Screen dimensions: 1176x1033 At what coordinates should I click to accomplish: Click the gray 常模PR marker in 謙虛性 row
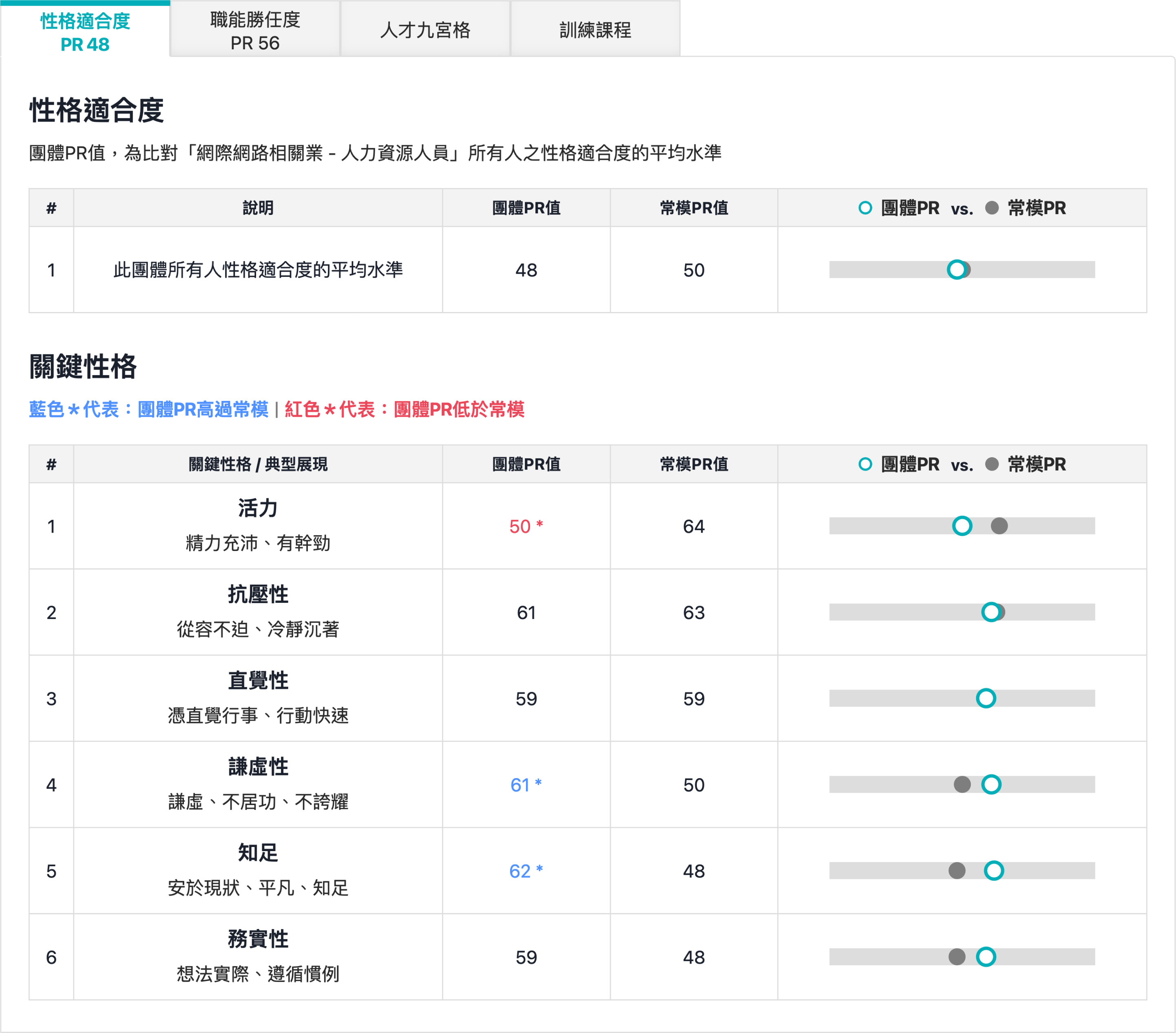pos(962,784)
